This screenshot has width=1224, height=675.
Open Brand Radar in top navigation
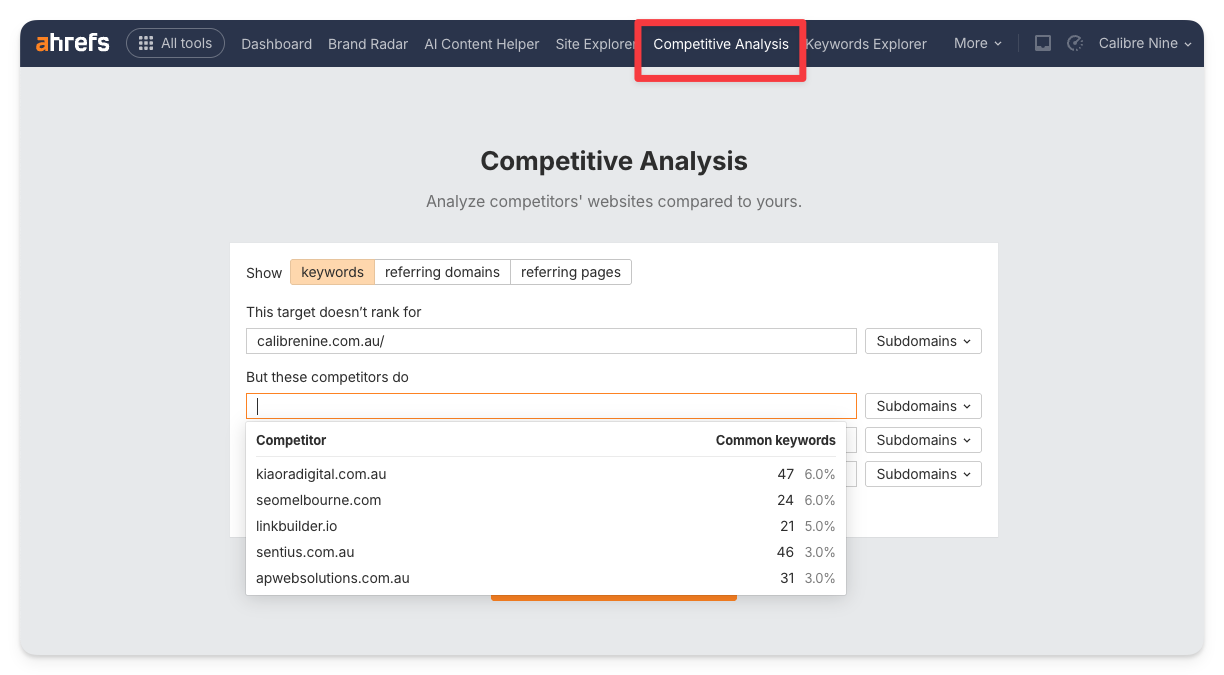(368, 44)
